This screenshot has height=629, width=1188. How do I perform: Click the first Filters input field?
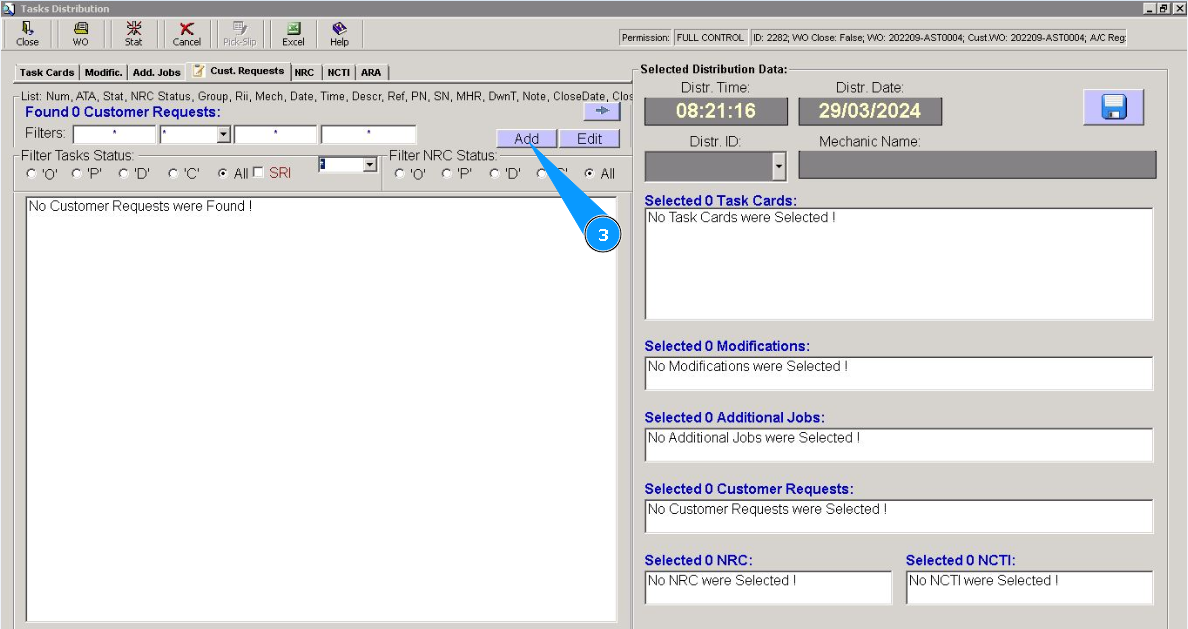pyautogui.click(x=114, y=134)
